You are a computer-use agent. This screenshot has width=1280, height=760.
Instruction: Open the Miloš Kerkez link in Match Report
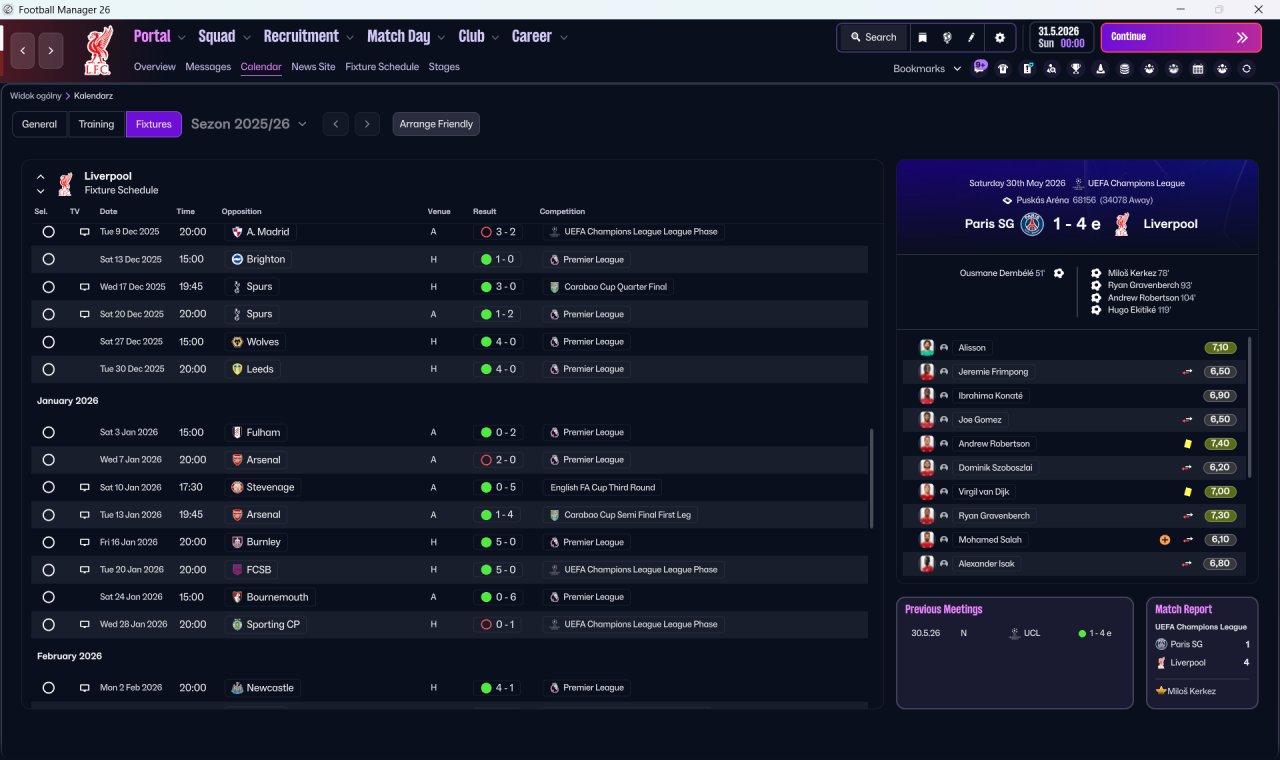click(1191, 691)
